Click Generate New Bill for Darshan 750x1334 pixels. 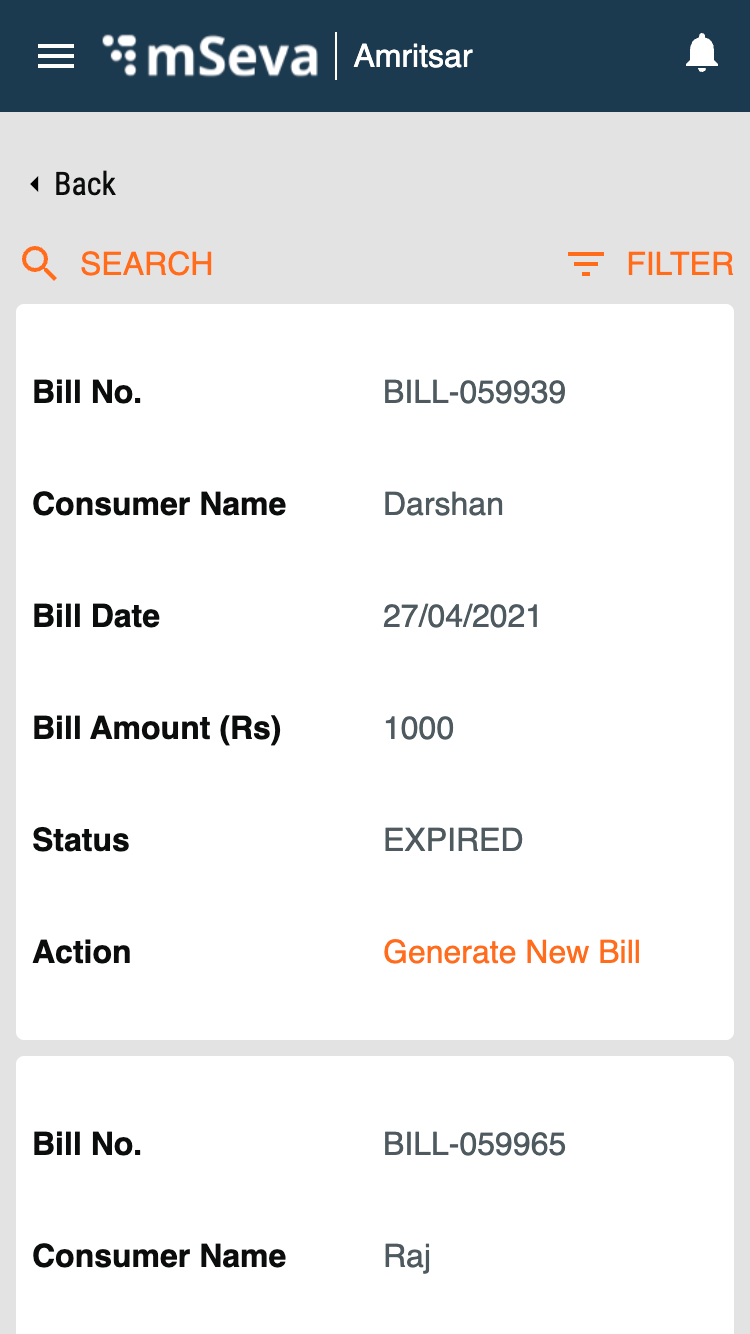pos(512,952)
